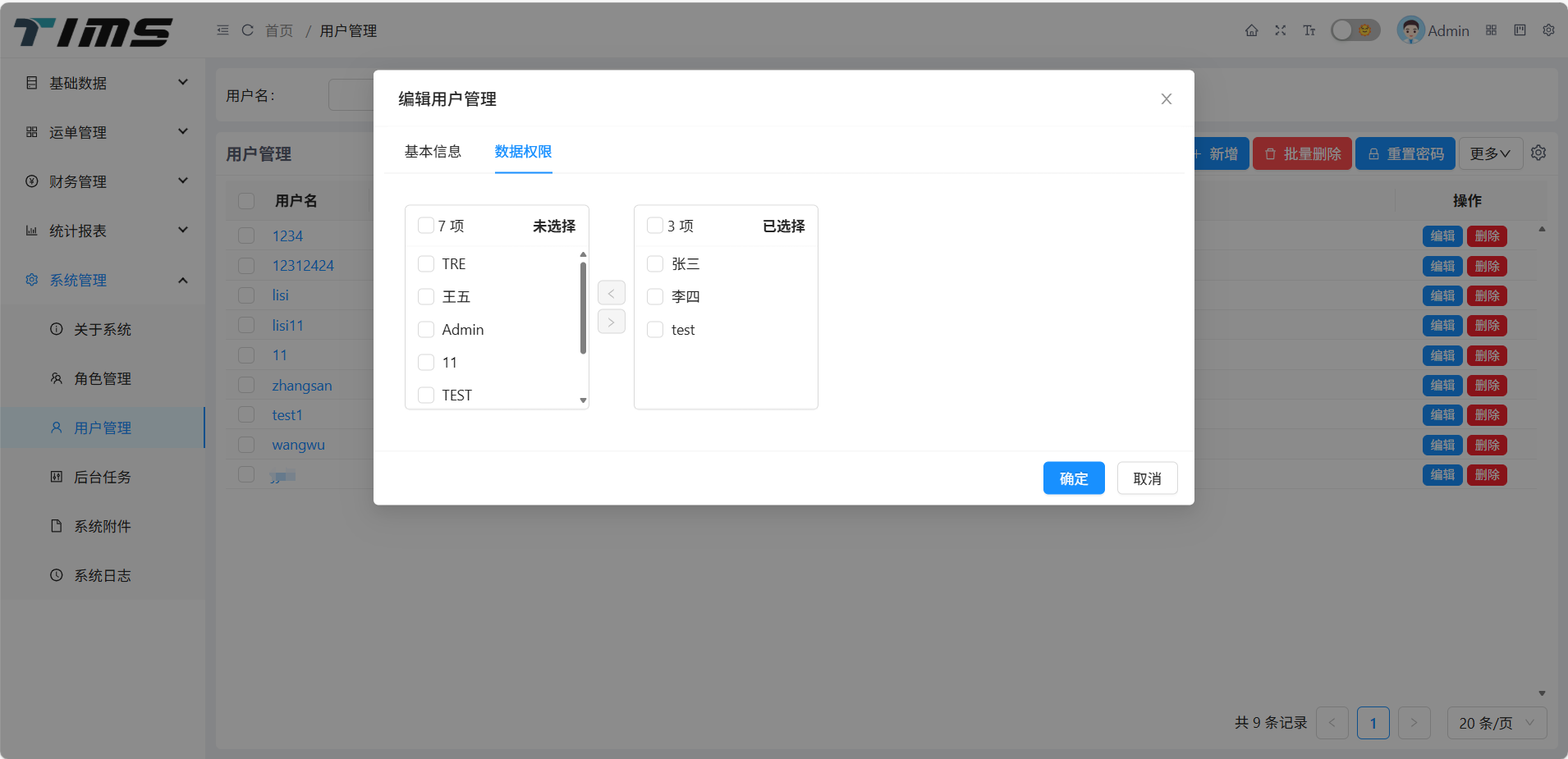Click the move-right arrow in transfer

point(611,322)
